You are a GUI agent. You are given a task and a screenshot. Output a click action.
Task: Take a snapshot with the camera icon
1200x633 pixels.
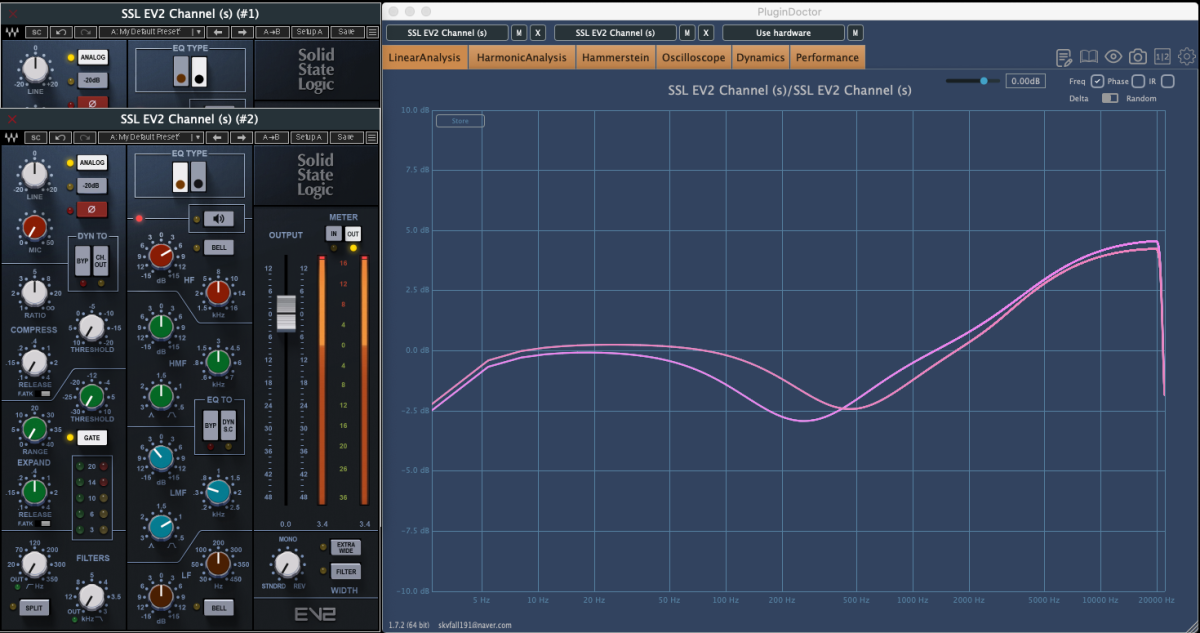(x=1138, y=57)
